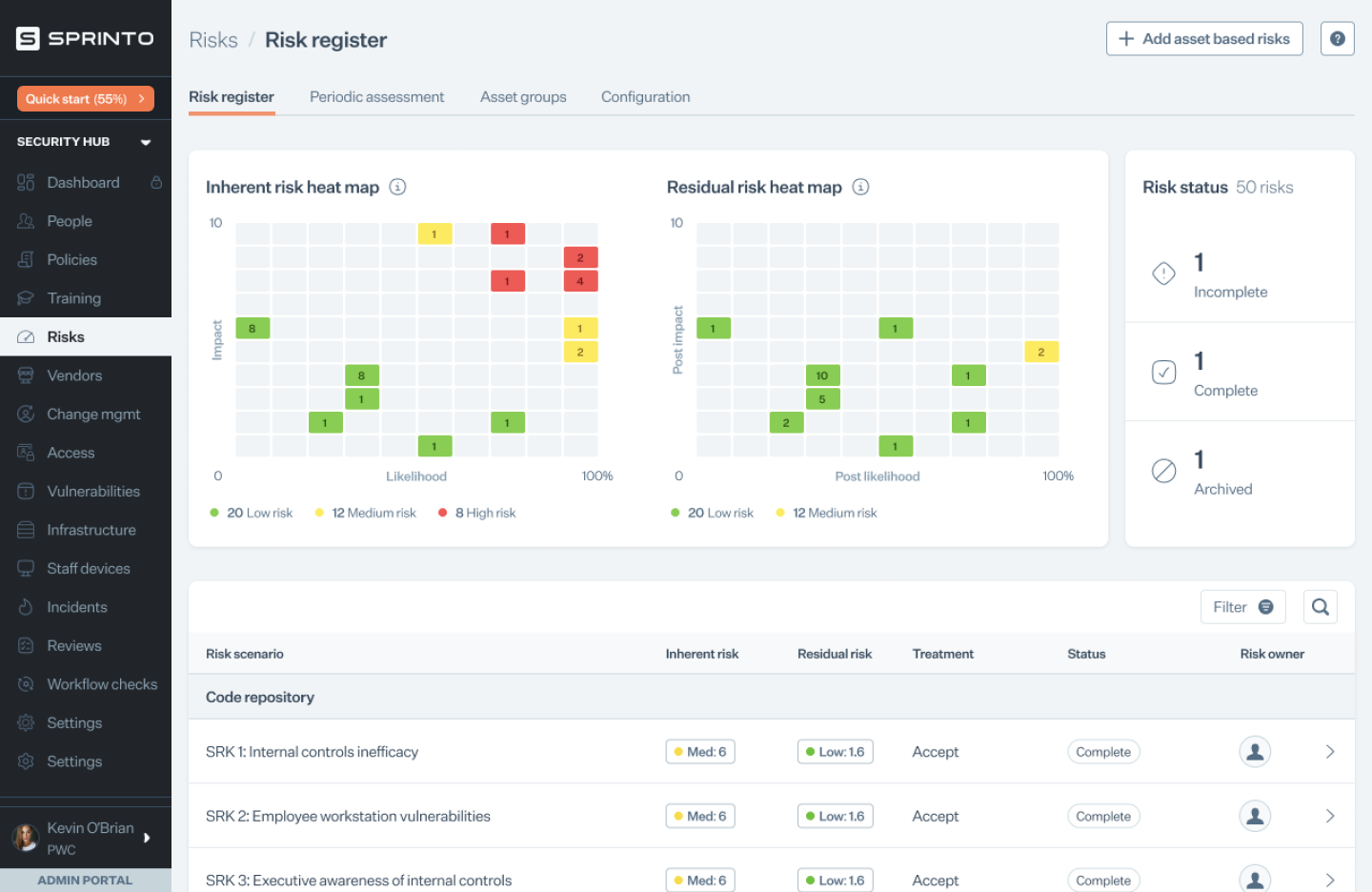Click the Sprinto logo
The height and width of the screenshot is (892, 1372).
pyautogui.click(x=85, y=38)
